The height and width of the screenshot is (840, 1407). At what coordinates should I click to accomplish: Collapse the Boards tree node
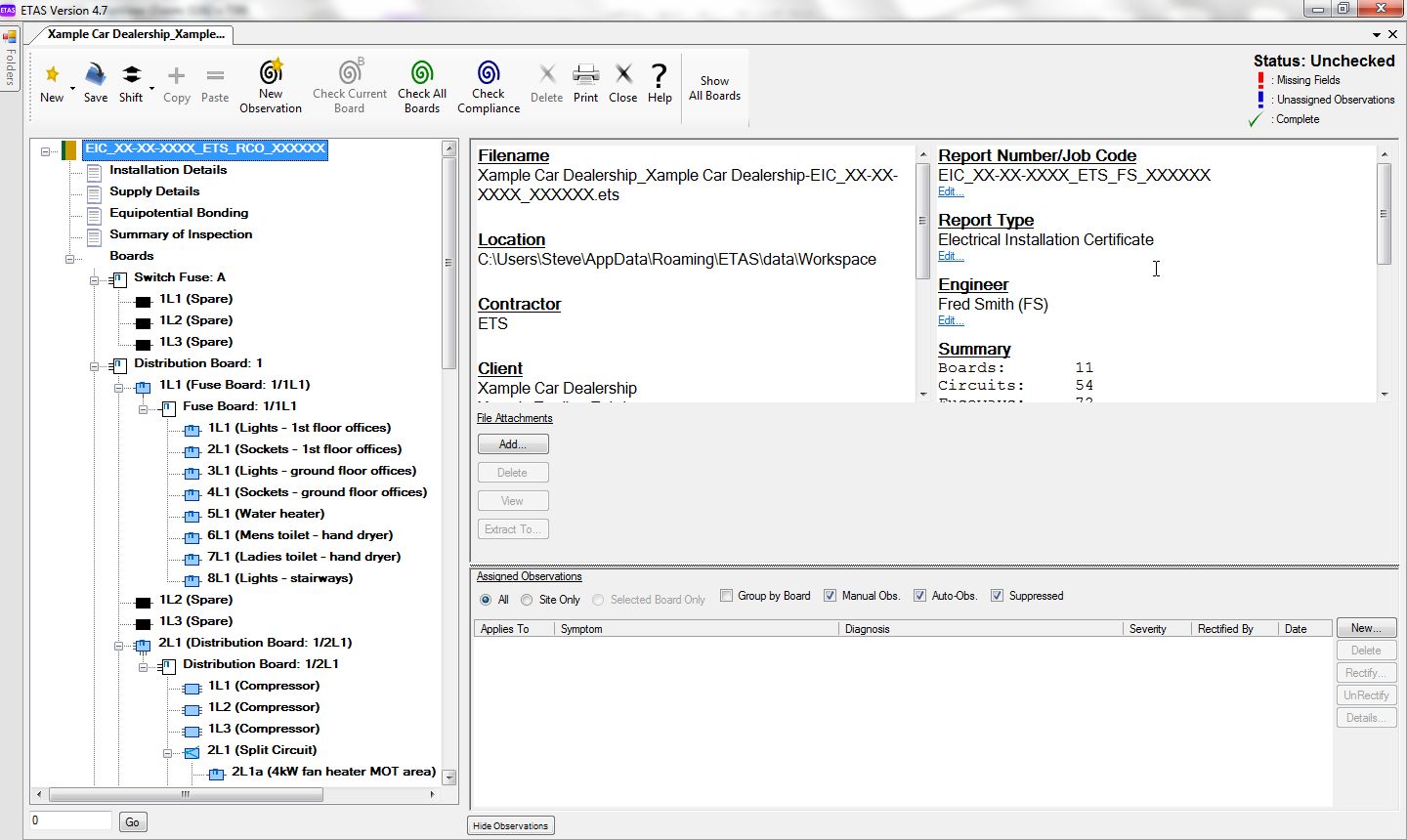(70, 259)
